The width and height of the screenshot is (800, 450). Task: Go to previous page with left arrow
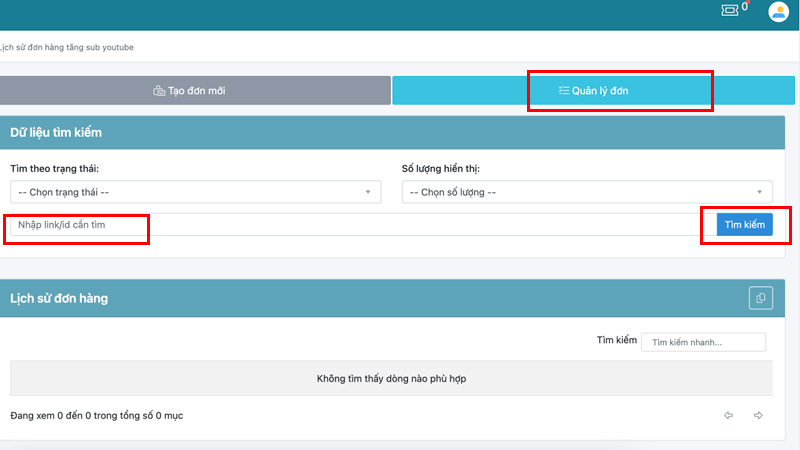point(729,415)
